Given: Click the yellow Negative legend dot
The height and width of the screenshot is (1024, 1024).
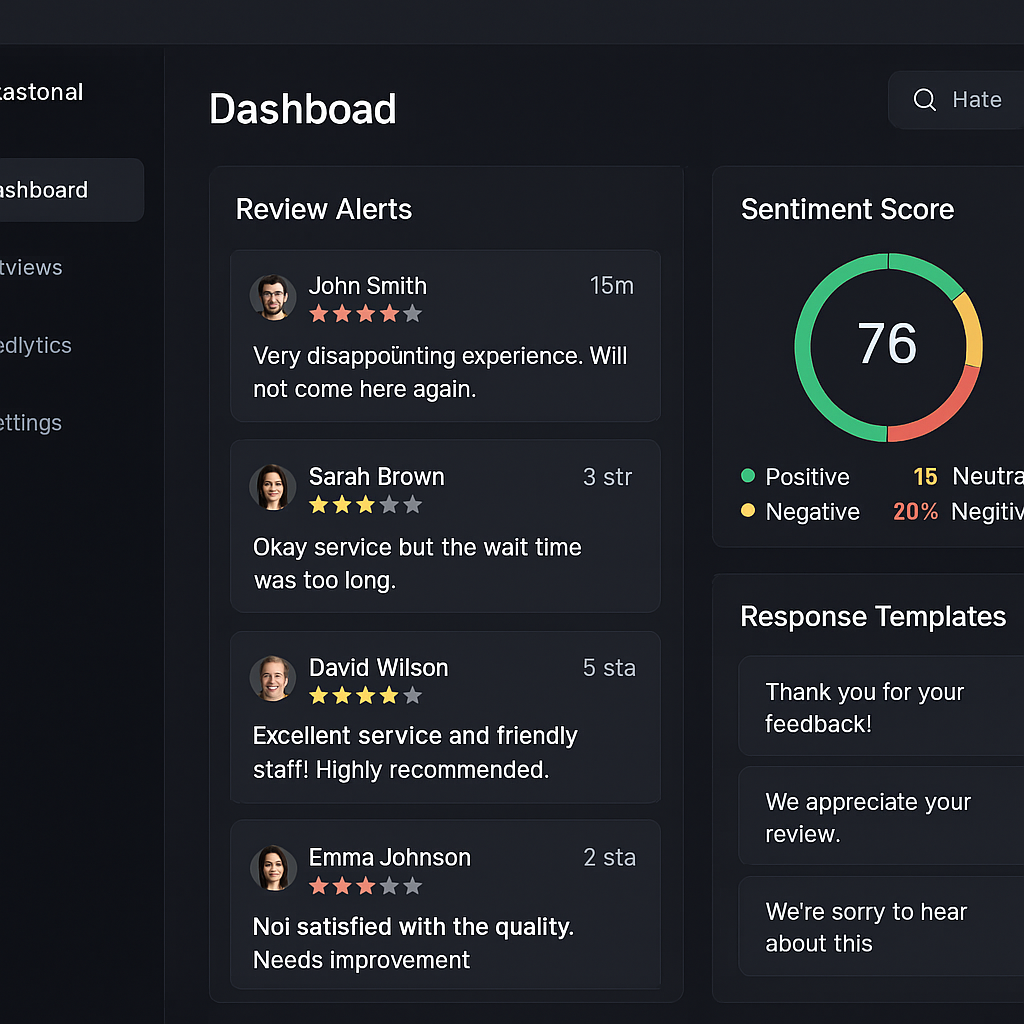Looking at the screenshot, I should coord(747,511).
